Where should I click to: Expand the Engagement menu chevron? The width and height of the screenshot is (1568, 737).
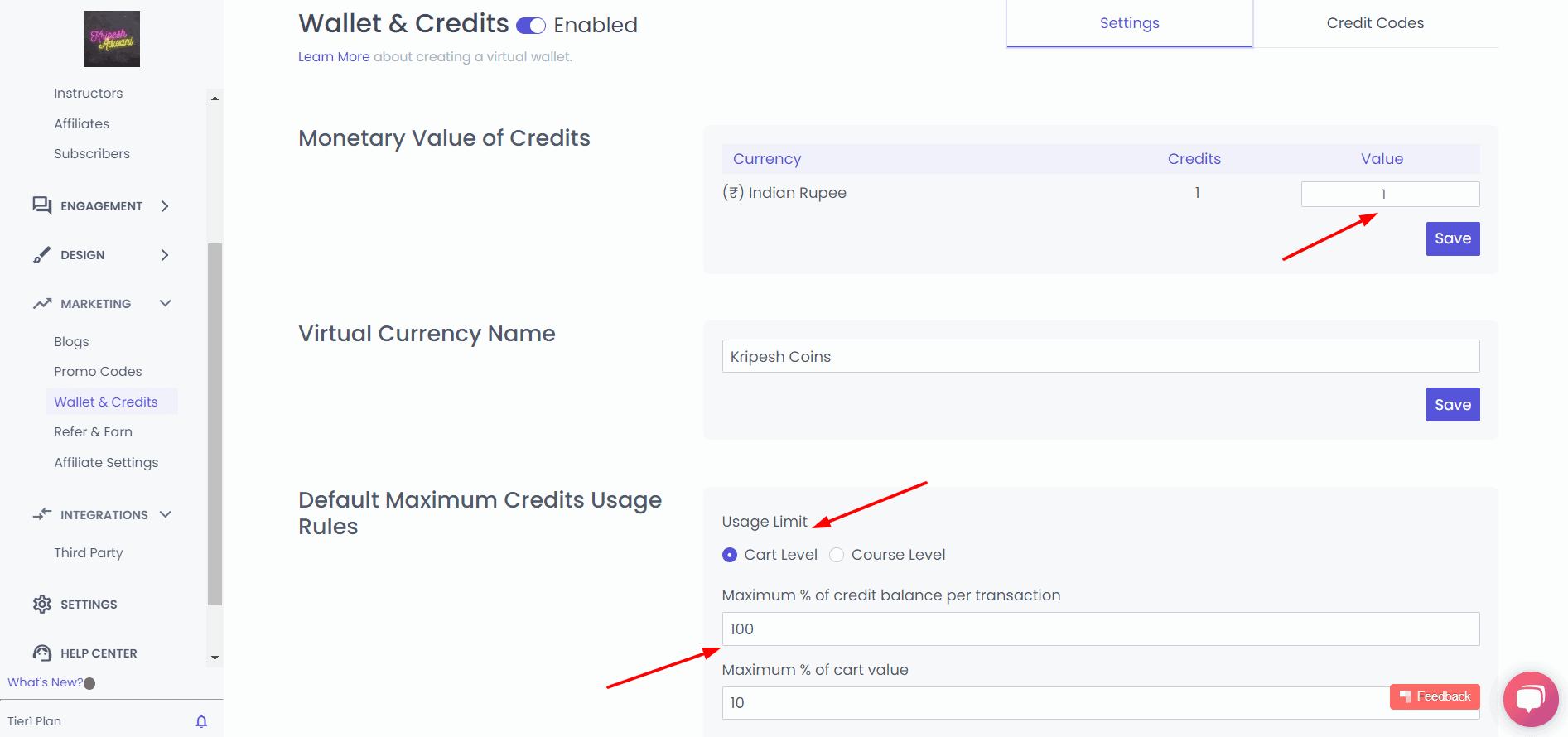point(165,206)
